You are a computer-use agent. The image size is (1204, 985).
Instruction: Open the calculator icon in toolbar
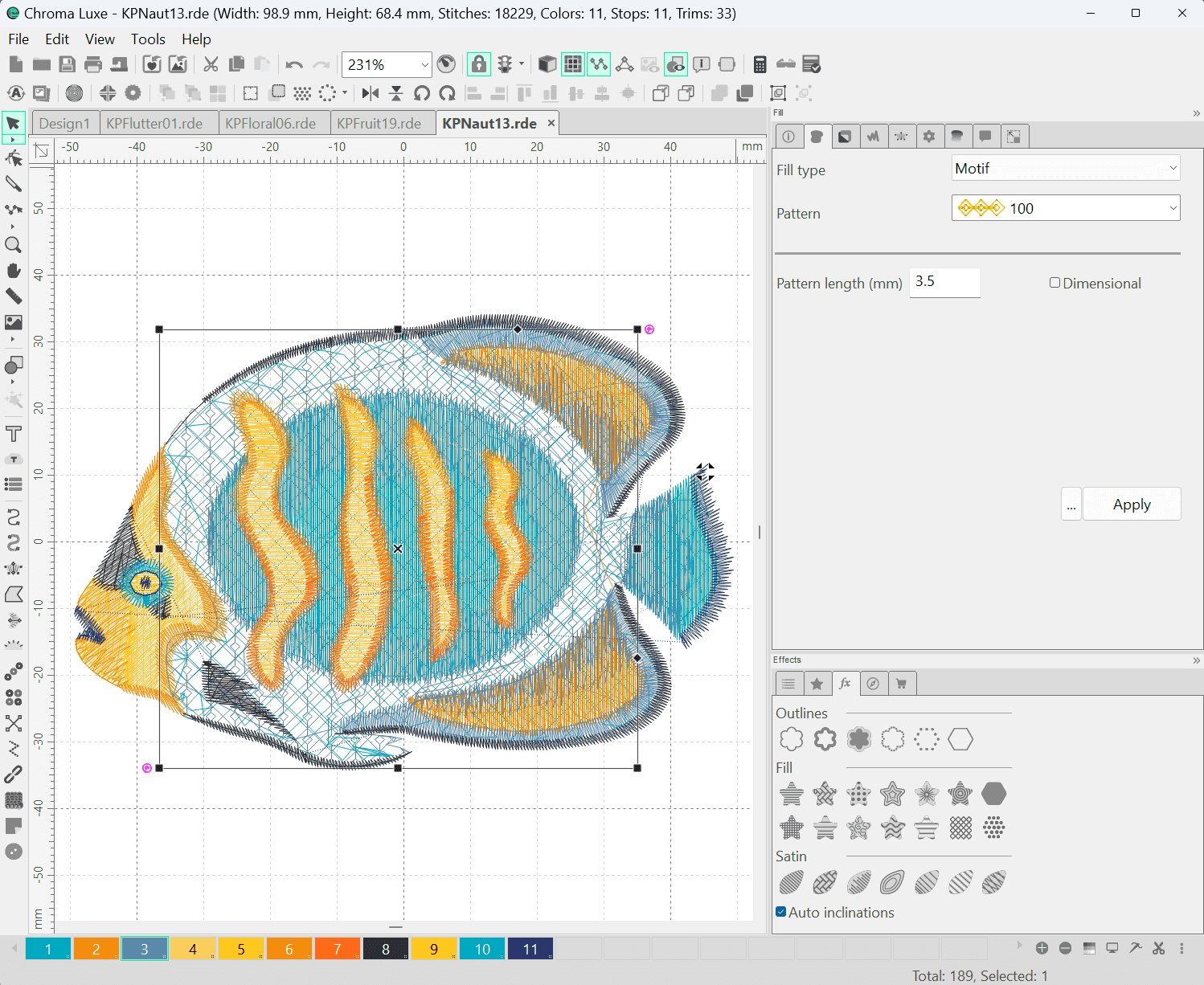pyautogui.click(x=760, y=64)
